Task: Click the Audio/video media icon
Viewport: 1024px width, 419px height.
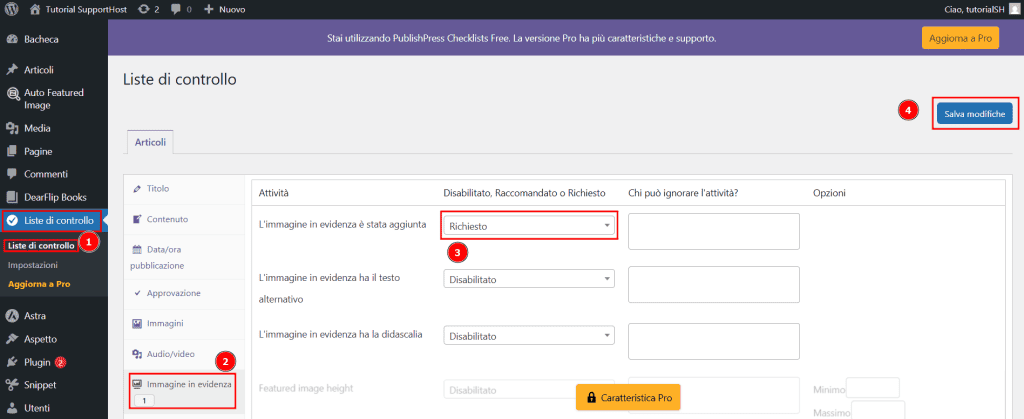Action: point(137,354)
